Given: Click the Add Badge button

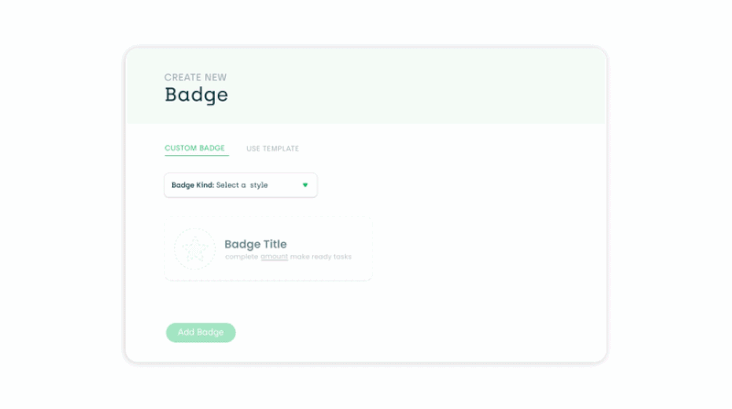Looking at the screenshot, I should click(x=201, y=332).
